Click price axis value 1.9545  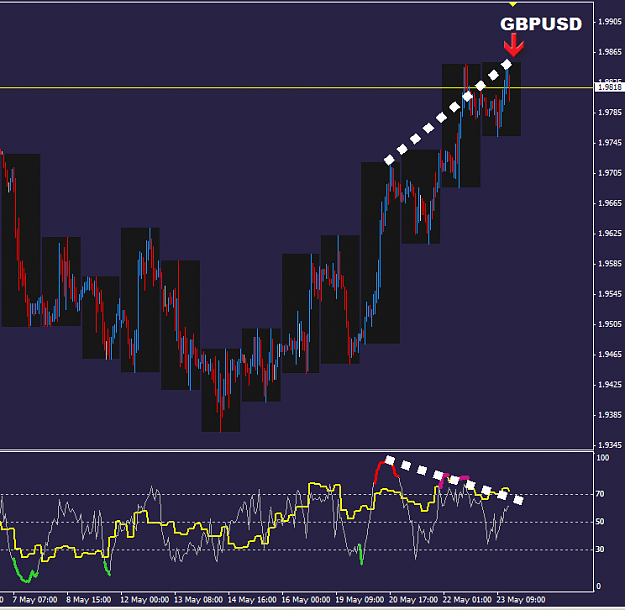610,294
